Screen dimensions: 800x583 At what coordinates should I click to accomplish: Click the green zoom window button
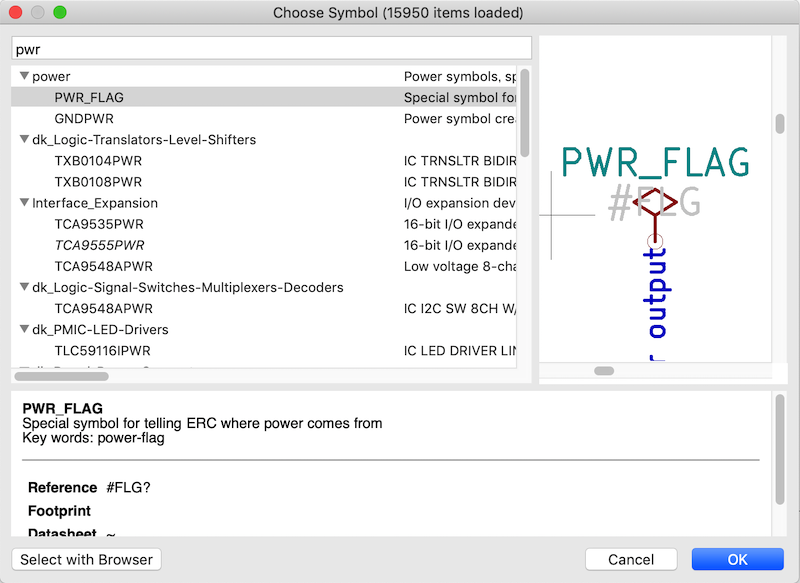tap(60, 12)
